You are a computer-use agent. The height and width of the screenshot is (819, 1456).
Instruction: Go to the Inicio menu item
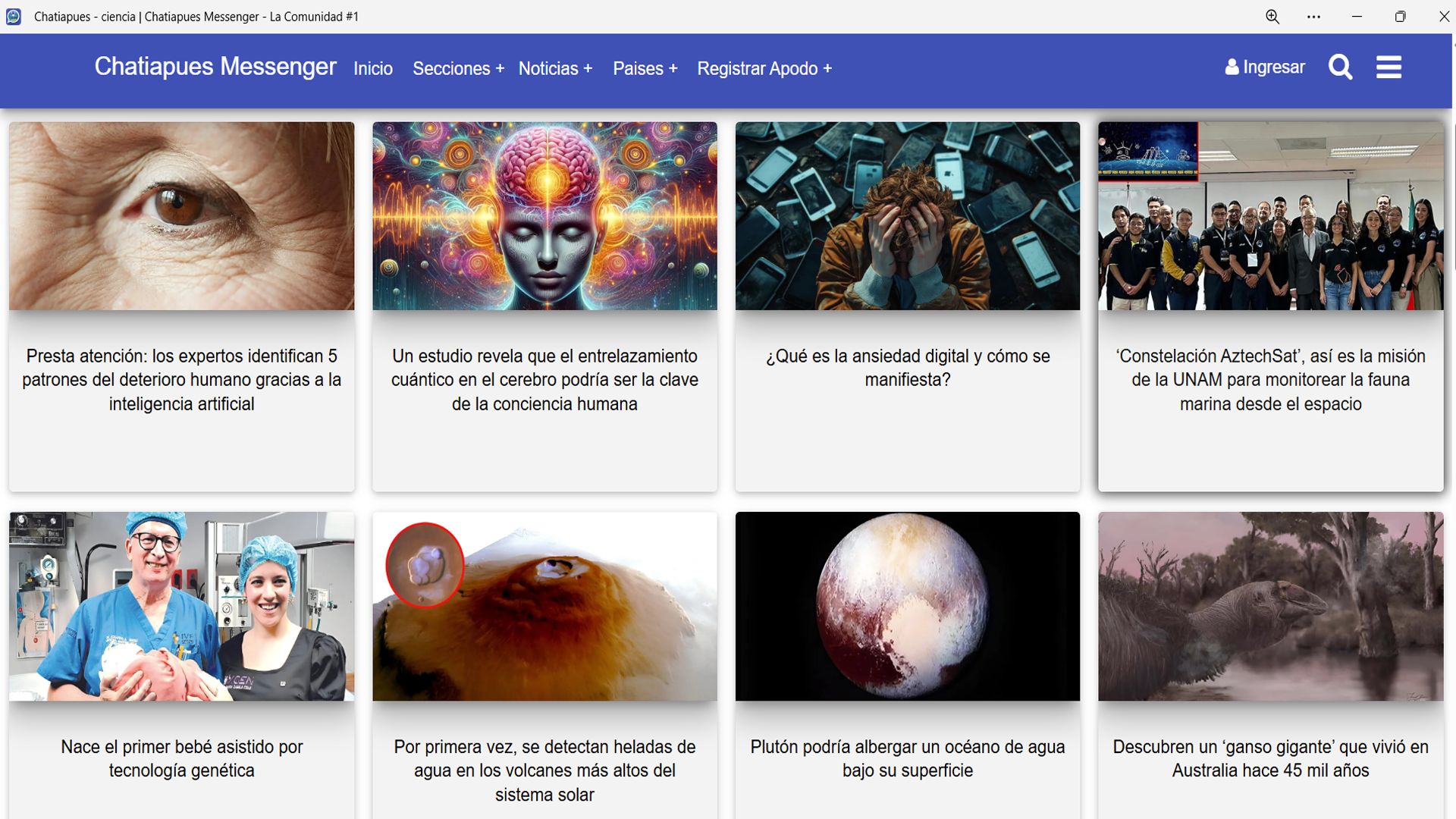coord(373,69)
